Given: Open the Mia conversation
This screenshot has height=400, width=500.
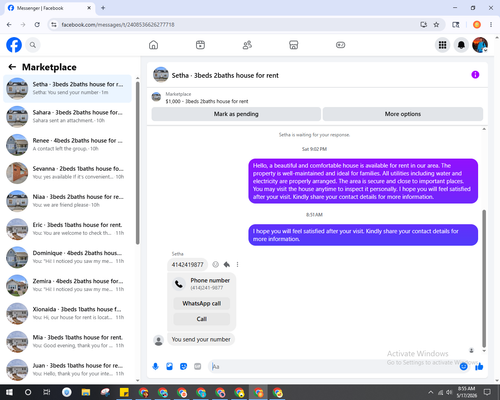Looking at the screenshot, I should (x=67, y=341).
